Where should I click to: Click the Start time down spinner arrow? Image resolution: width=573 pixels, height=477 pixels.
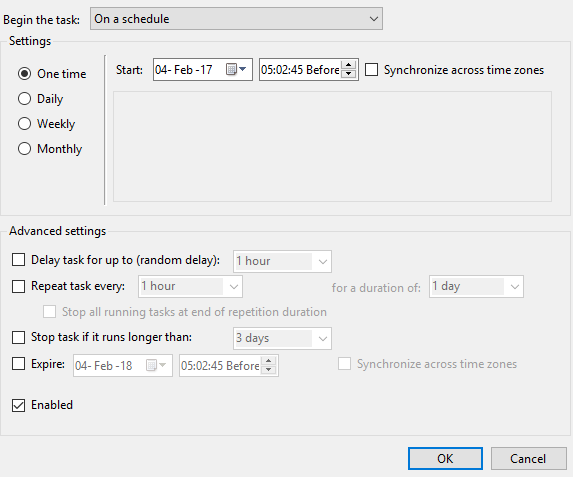point(349,73)
